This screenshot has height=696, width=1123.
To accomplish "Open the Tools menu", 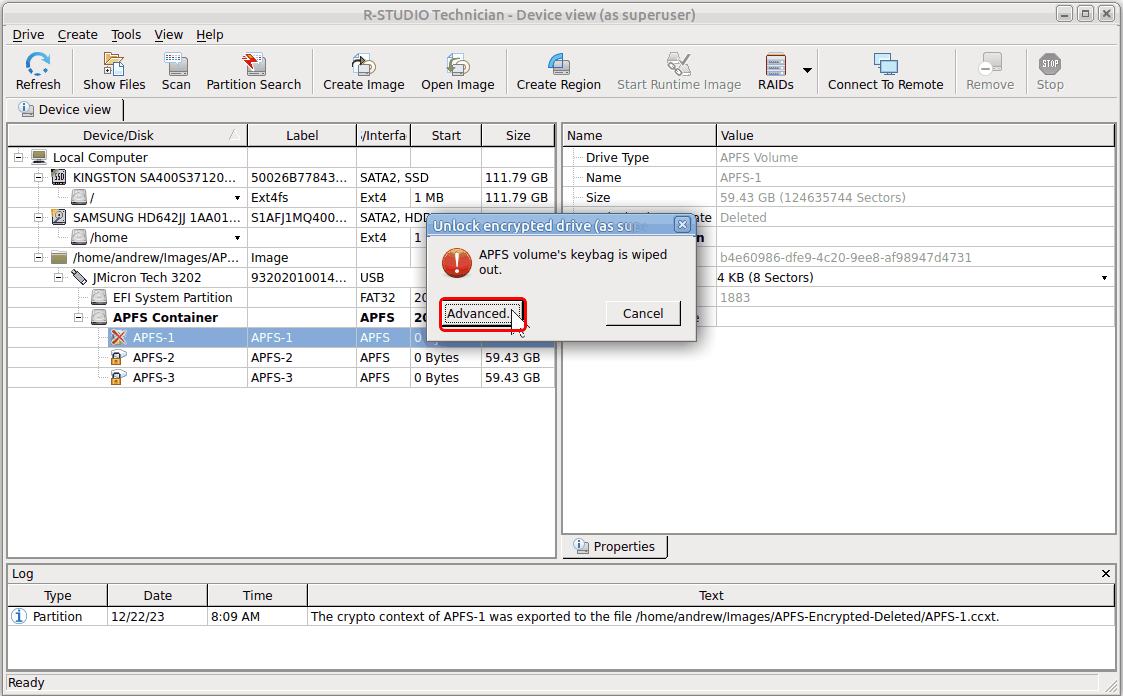I will tap(126, 34).
